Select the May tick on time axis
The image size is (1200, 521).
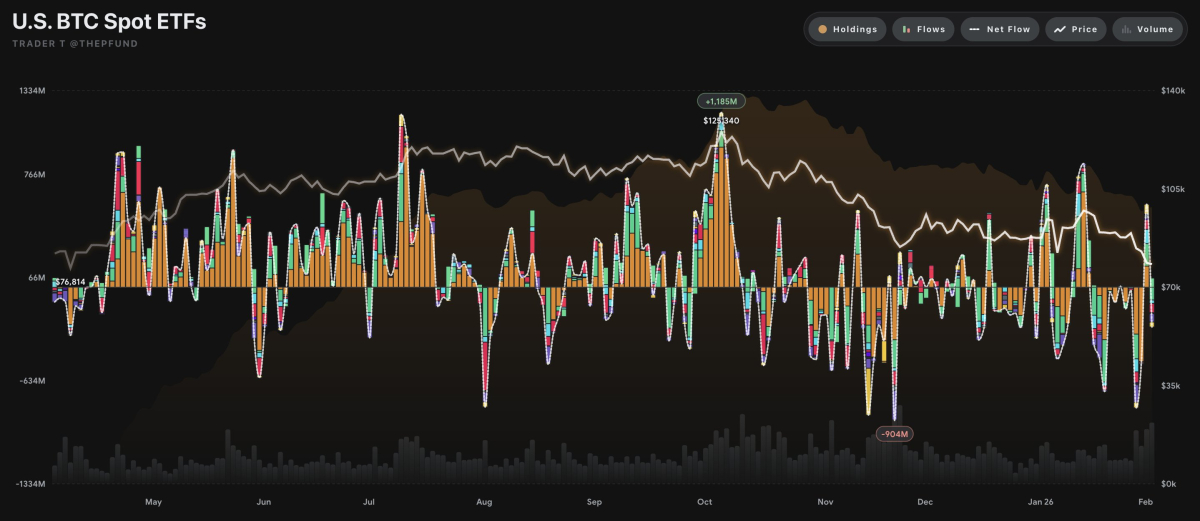click(153, 501)
